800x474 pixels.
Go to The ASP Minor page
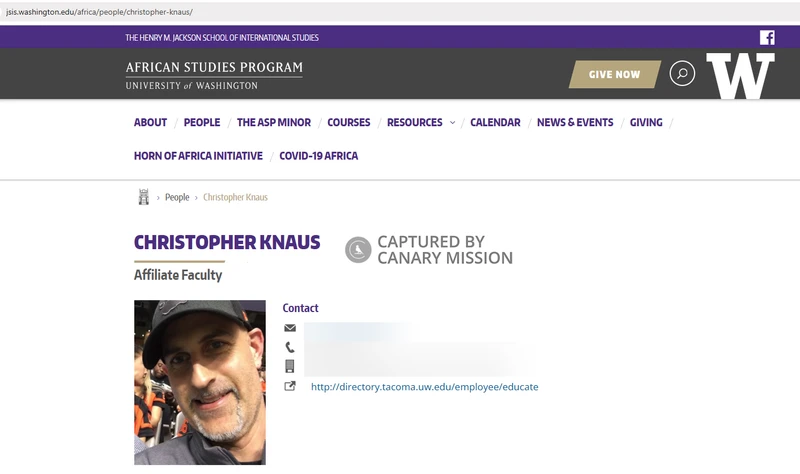274,122
